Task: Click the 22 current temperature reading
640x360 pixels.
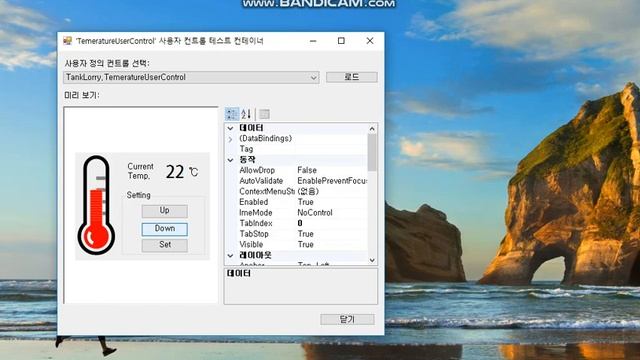Action: (x=175, y=172)
